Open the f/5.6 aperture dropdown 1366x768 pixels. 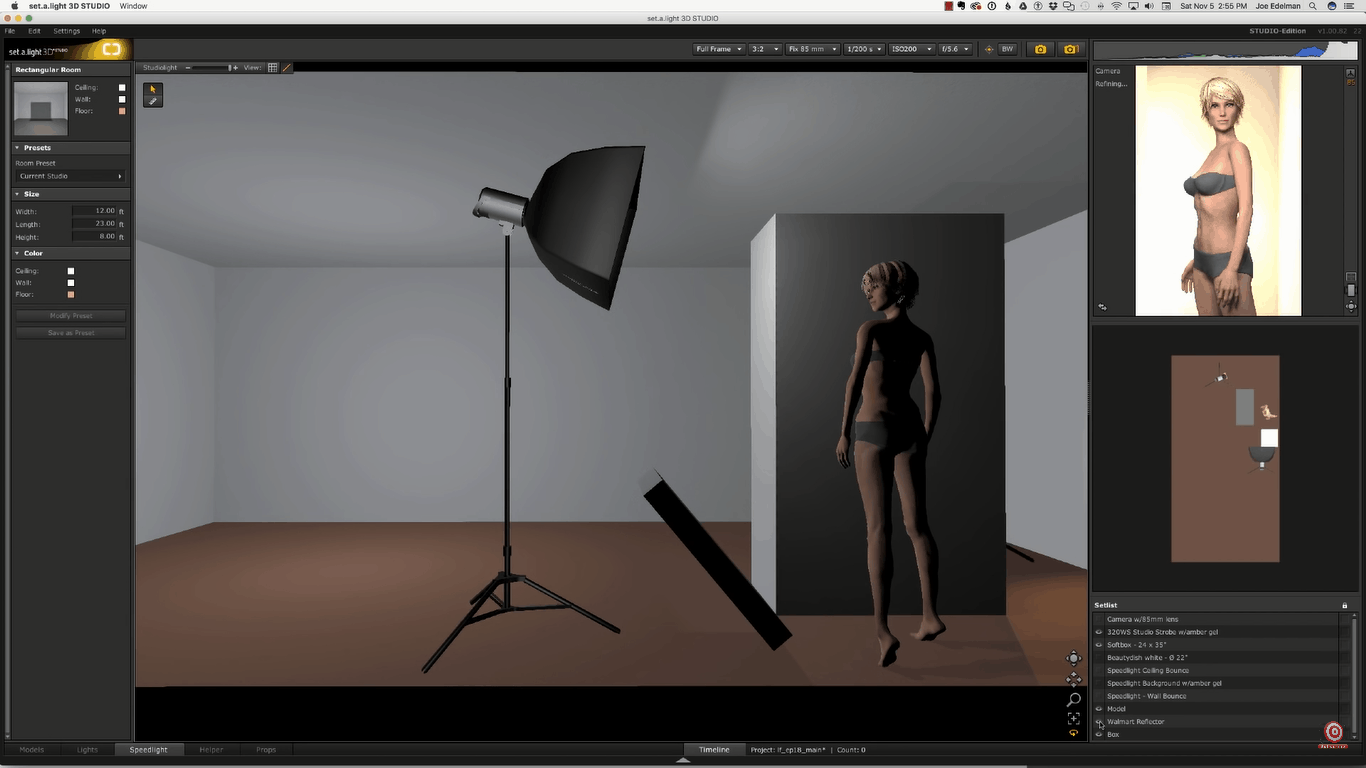point(954,49)
